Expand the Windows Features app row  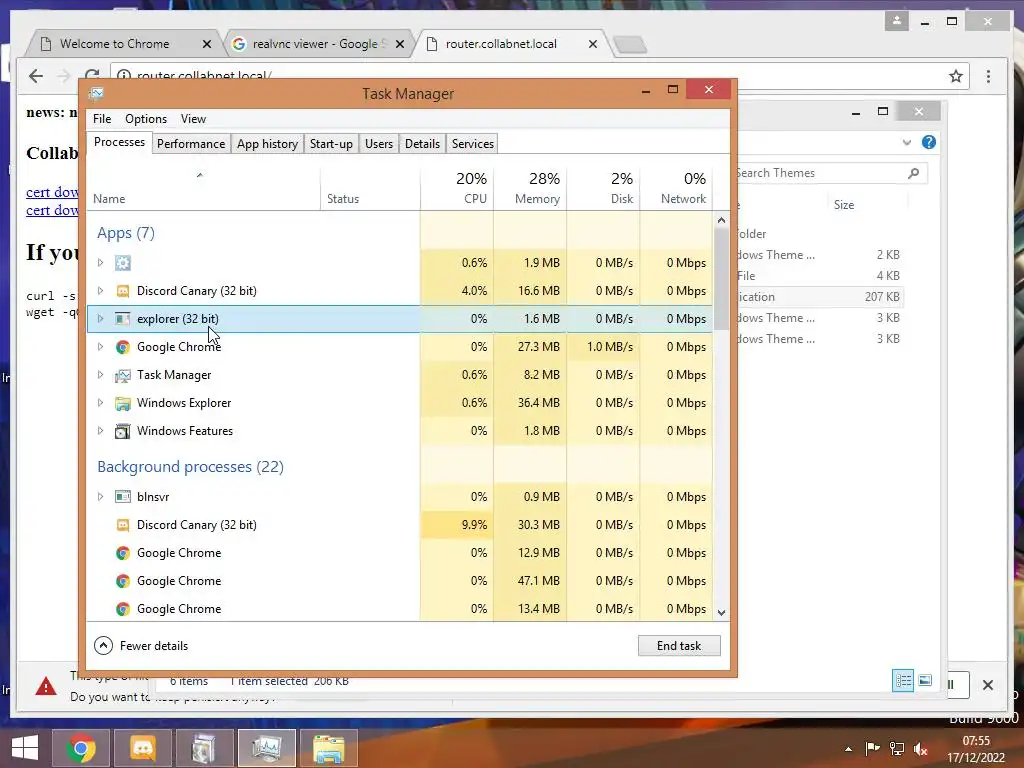pos(100,431)
